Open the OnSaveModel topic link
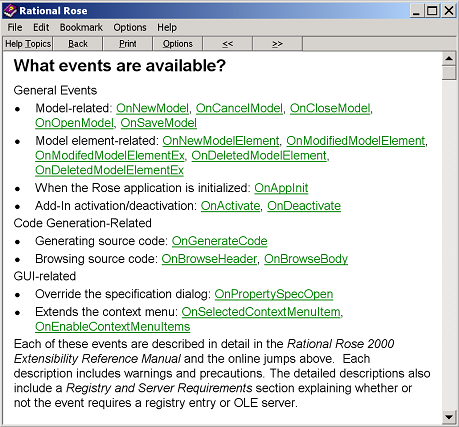Image resolution: width=459 pixels, height=427 pixels. click(x=159, y=123)
